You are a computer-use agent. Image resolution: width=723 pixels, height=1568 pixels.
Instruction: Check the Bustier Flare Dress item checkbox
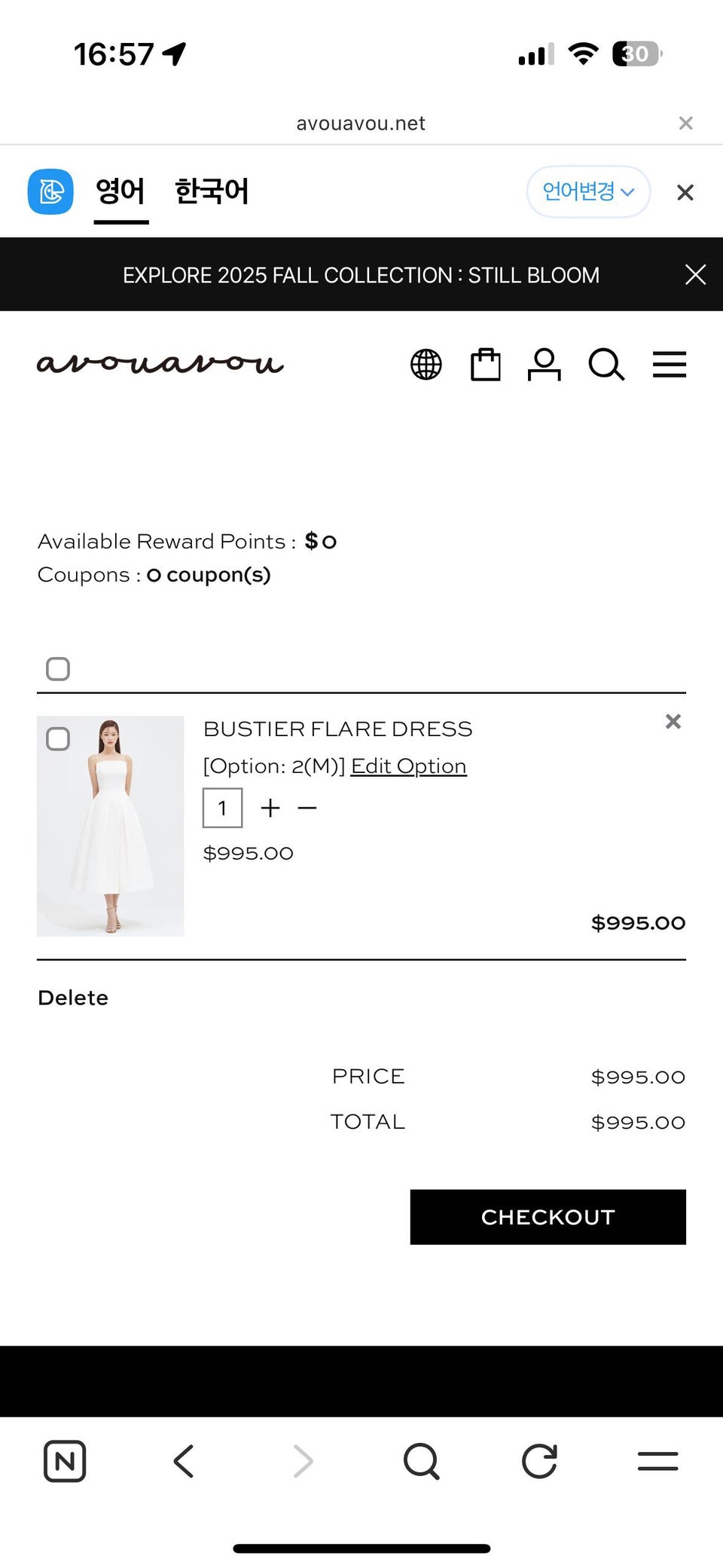58,738
